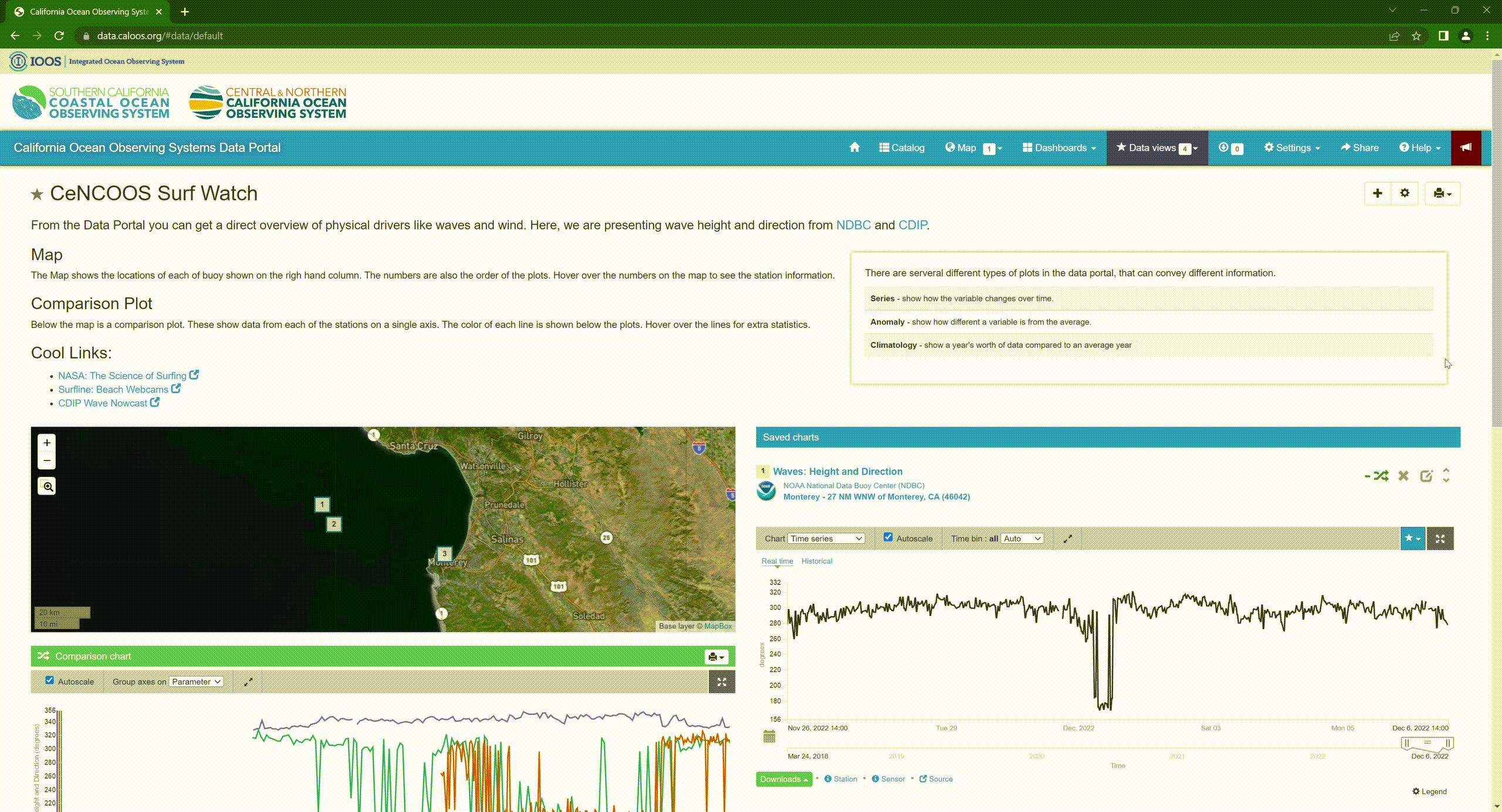Open the Help dropdown
This screenshot has width=1502, height=812.
1420,148
